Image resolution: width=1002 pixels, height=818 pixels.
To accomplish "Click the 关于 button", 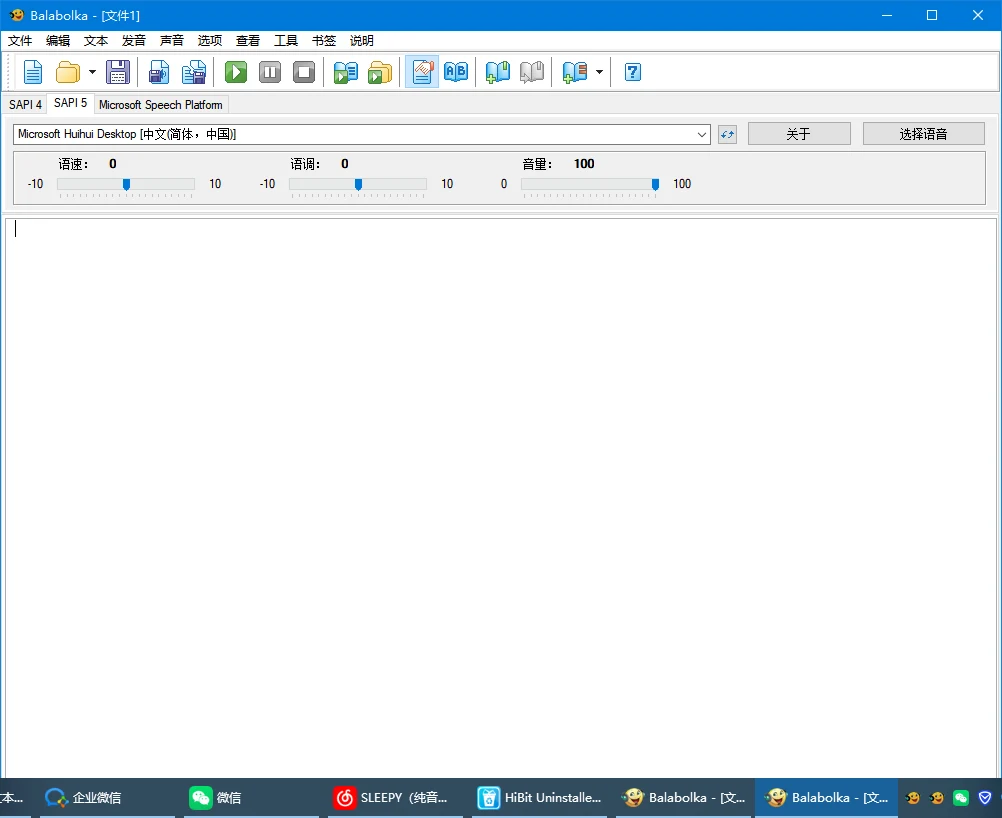I will tap(799, 134).
